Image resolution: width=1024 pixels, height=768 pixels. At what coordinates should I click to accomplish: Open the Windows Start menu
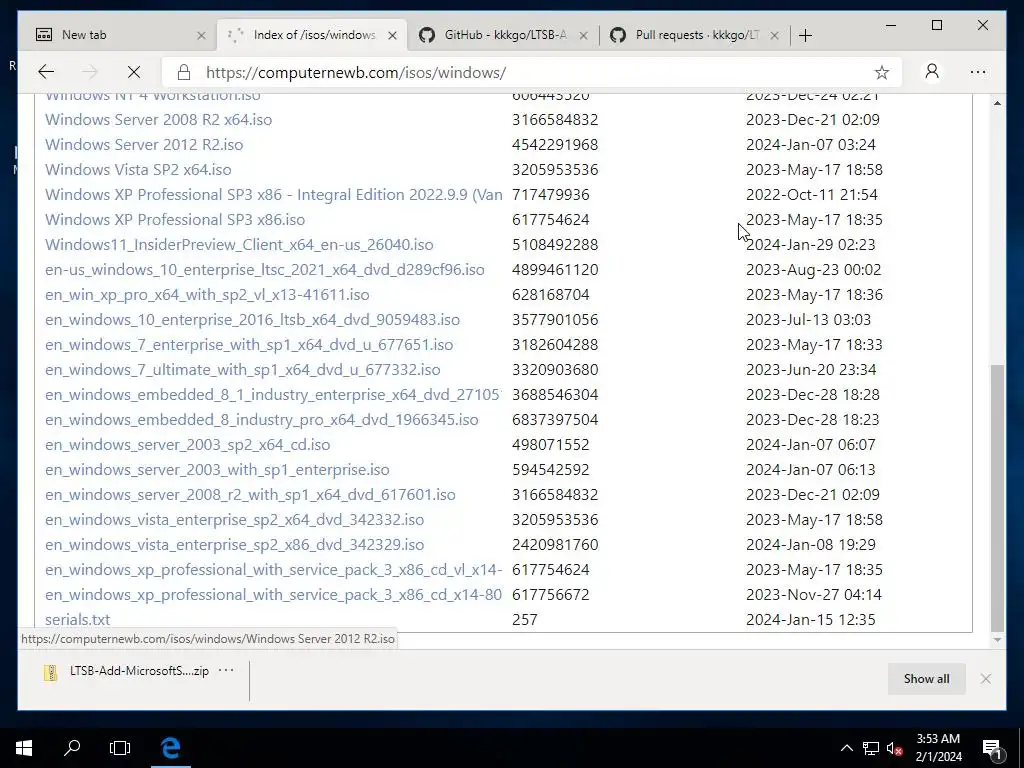coord(24,748)
